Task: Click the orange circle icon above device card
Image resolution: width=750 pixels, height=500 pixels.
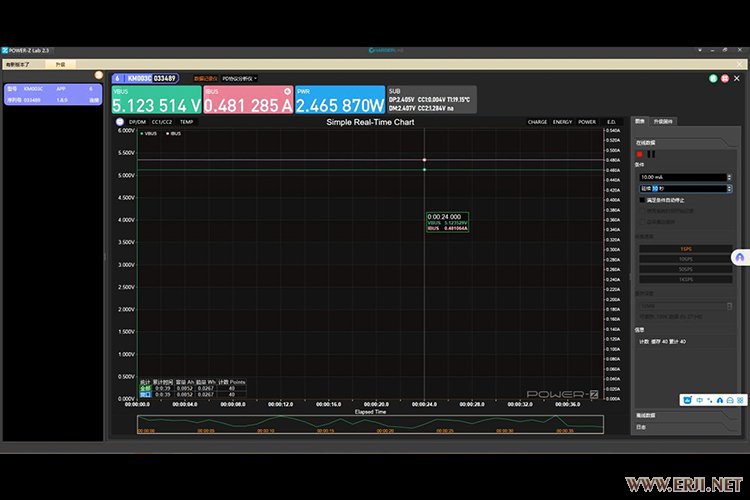Action: coord(98,75)
